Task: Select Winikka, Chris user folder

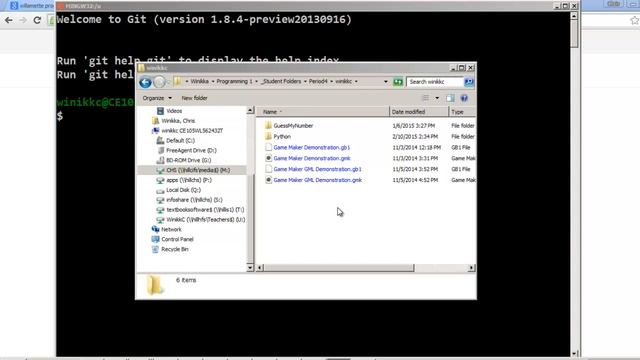Action: click(x=178, y=121)
